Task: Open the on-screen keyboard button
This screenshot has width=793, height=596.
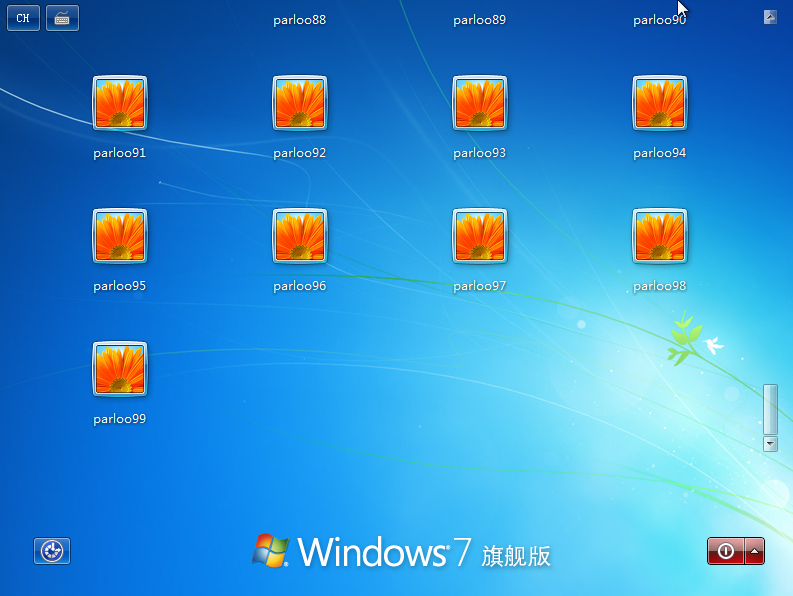Action: [62, 18]
